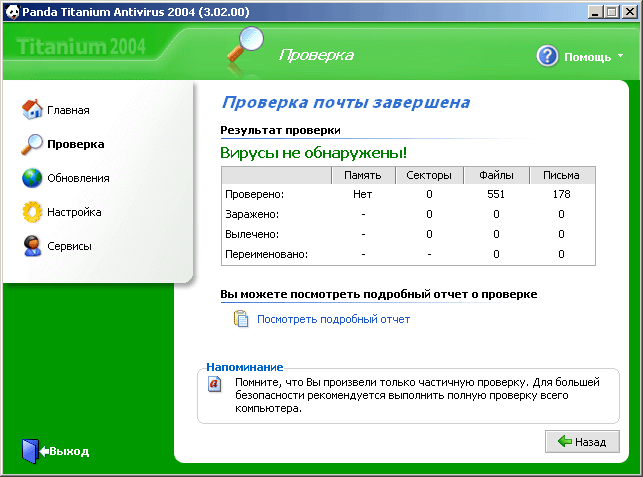Click the report clipboard icon
The width and height of the screenshot is (643, 477).
point(241,319)
